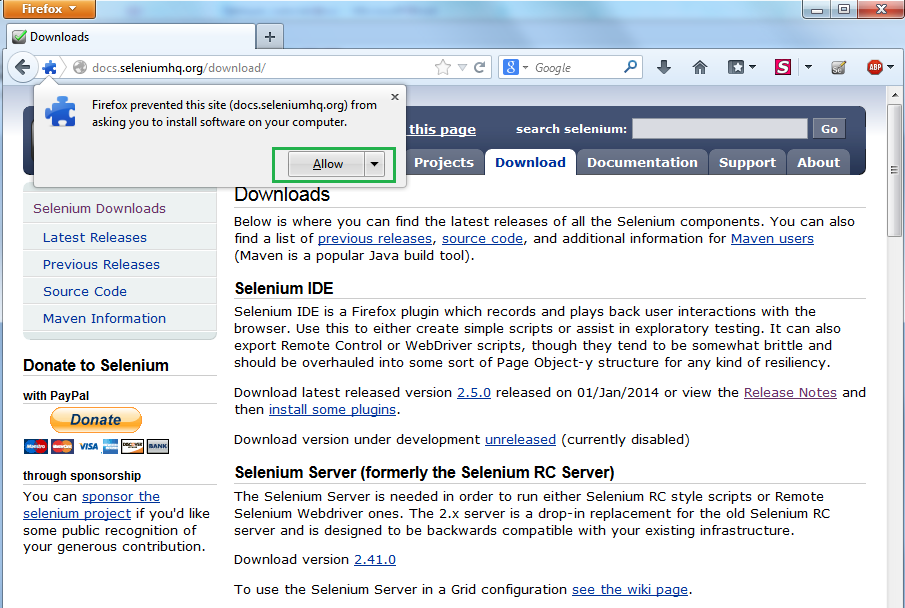Download Selenium Server version 2.41.0
905x608 pixels.
(x=375, y=559)
